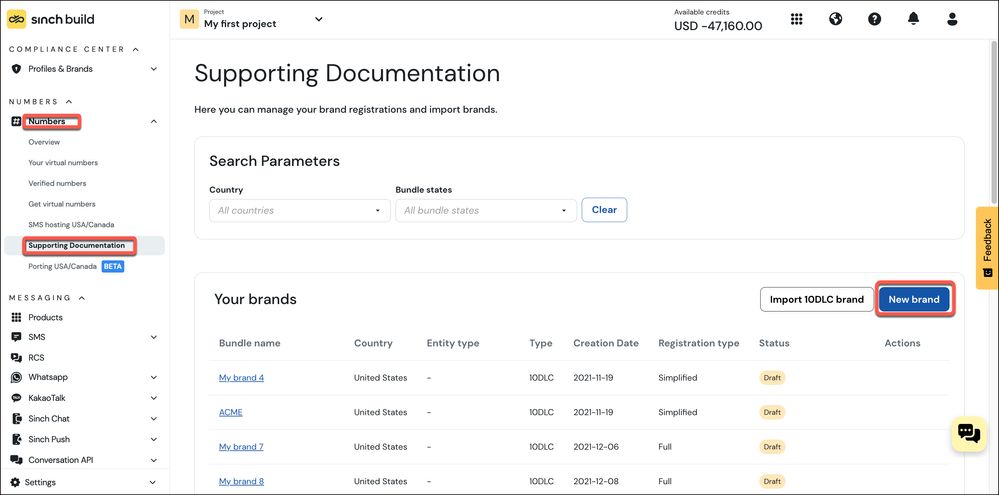The image size is (999, 495).
Task: Open the help question mark icon
Action: (875, 19)
